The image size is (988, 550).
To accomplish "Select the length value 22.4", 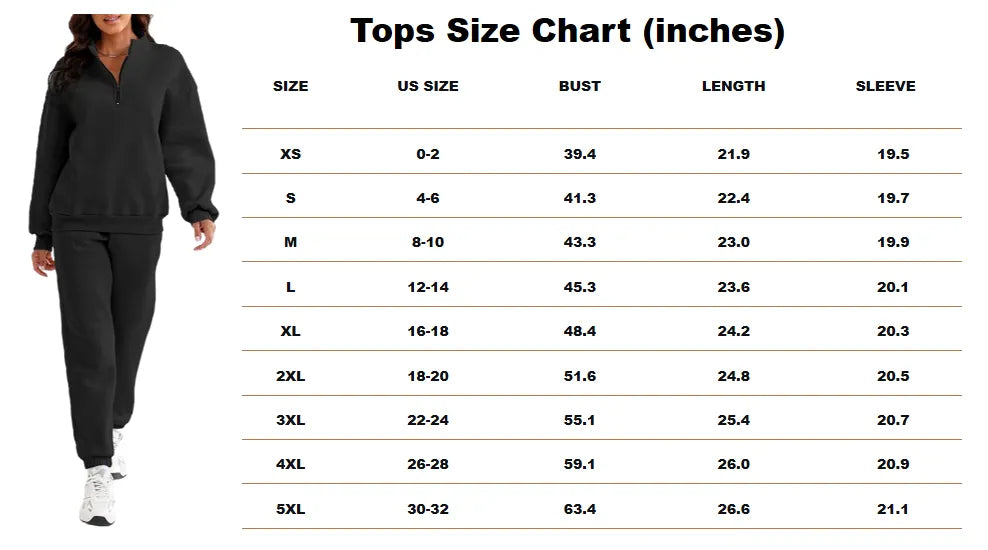I will [733, 198].
